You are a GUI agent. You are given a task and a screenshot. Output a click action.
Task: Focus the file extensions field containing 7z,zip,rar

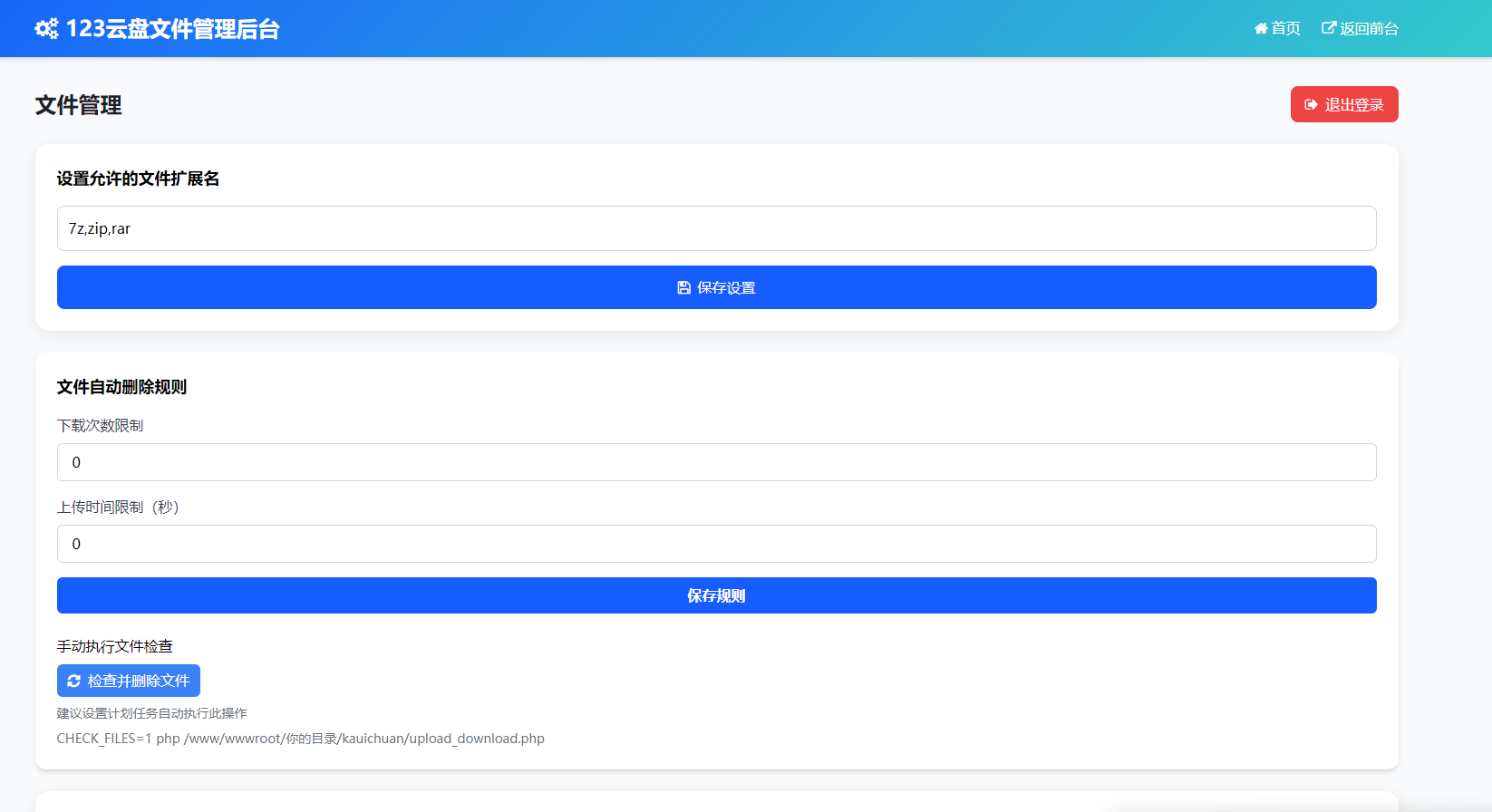tap(716, 229)
